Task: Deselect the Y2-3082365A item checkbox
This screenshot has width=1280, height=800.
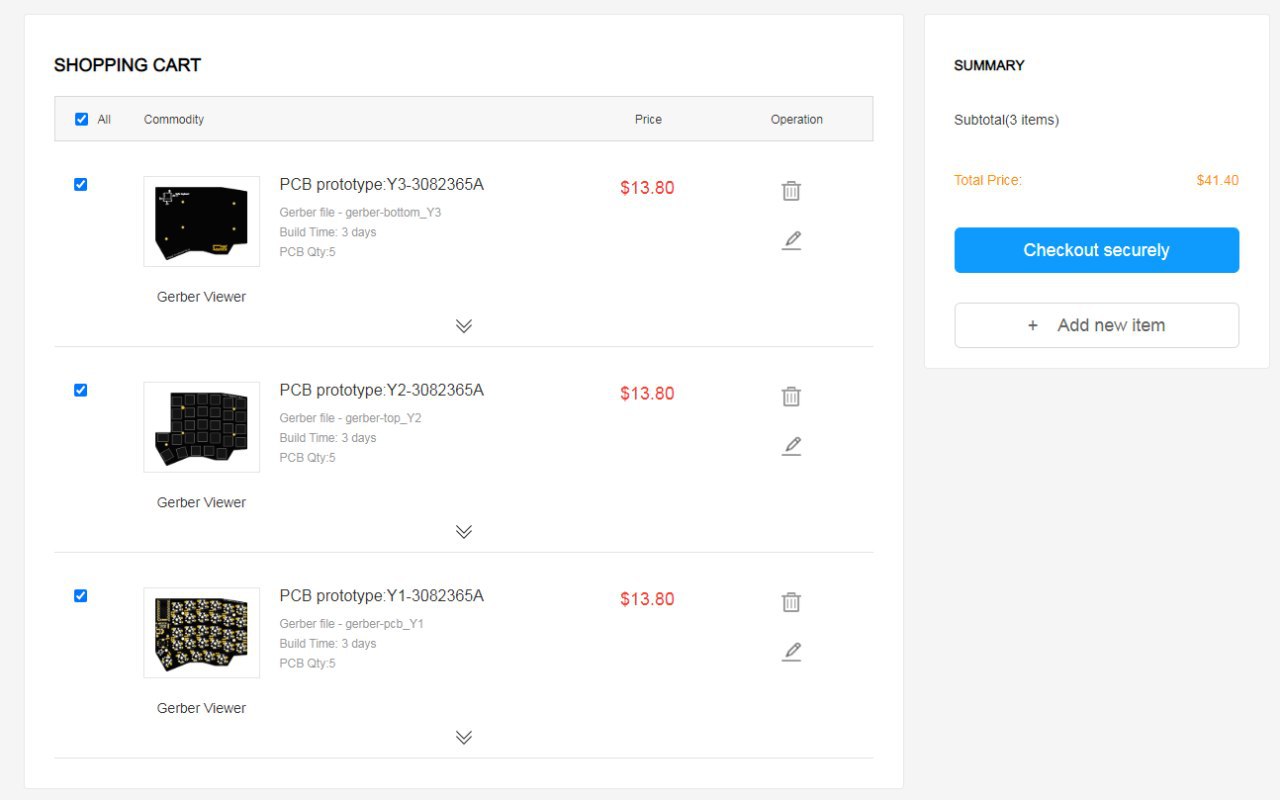Action: [81, 390]
